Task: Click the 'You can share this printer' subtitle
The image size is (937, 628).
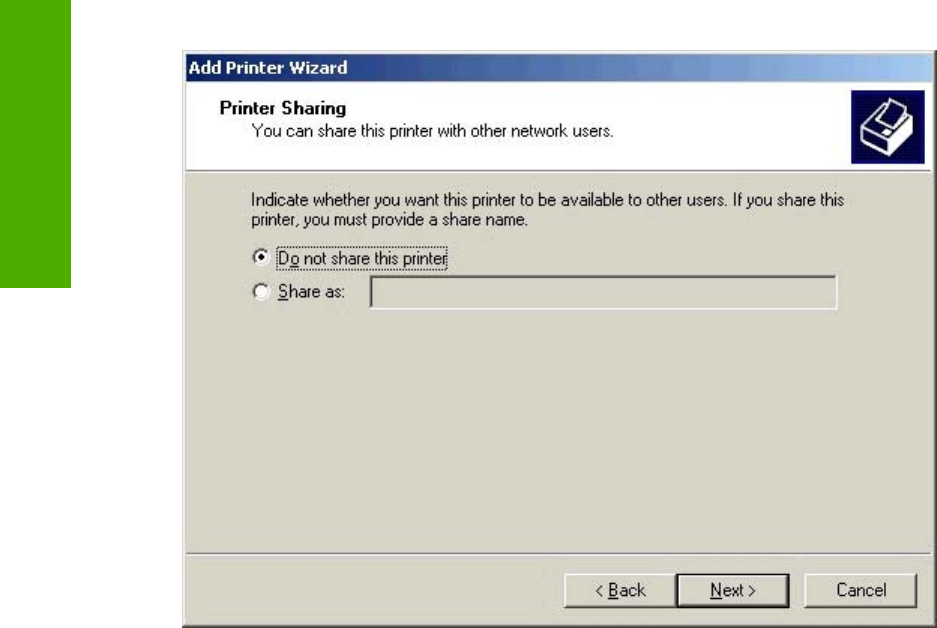Action: pos(432,130)
